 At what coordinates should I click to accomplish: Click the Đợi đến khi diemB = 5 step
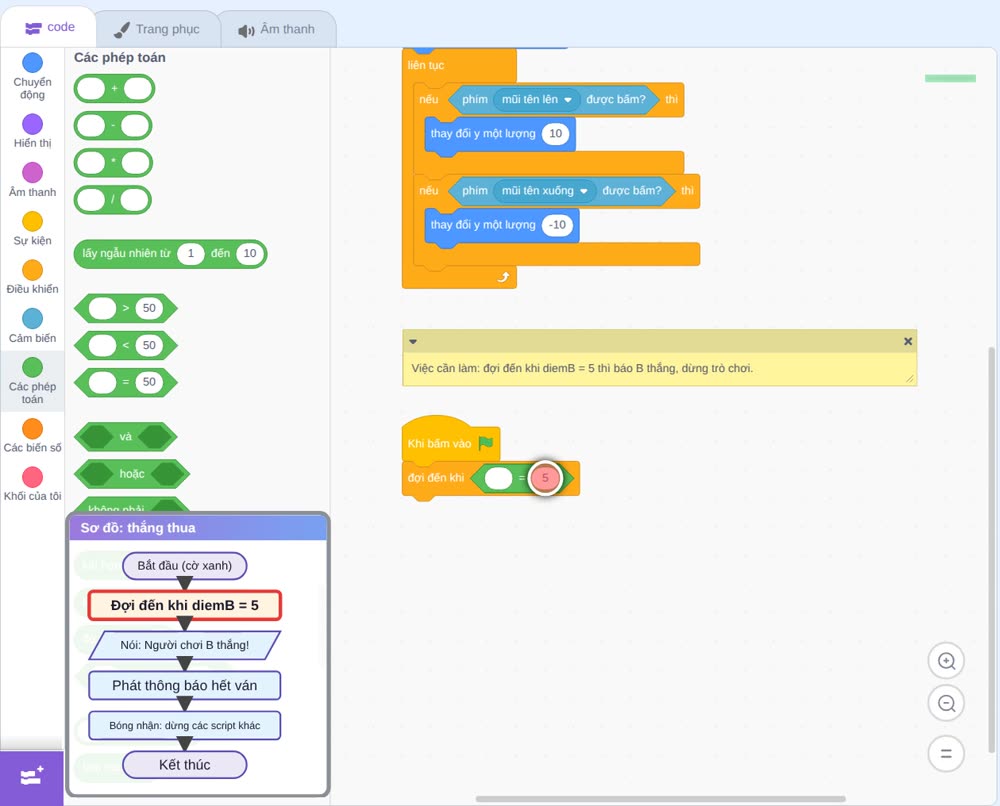(x=185, y=605)
